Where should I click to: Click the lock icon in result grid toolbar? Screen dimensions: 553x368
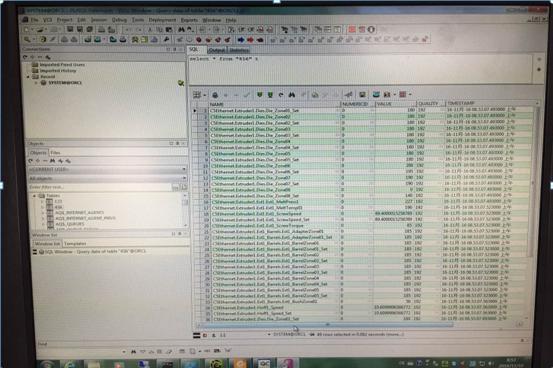[215, 95]
